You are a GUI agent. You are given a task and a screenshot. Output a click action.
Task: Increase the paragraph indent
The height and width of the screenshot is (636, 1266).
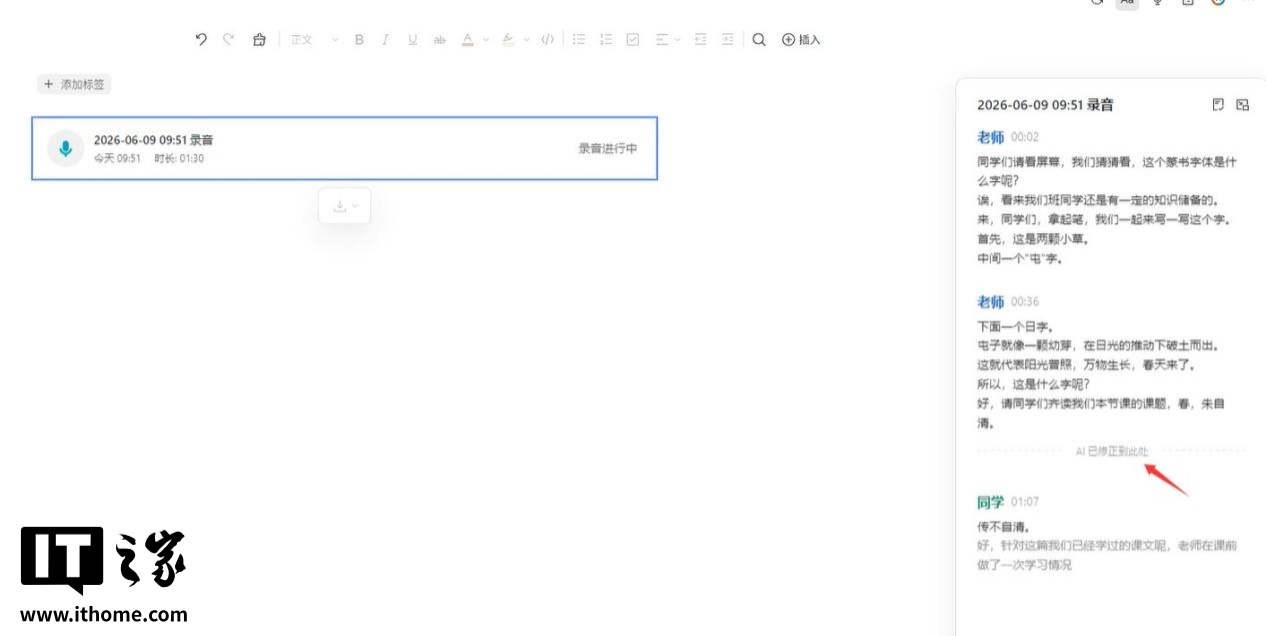[727, 40]
